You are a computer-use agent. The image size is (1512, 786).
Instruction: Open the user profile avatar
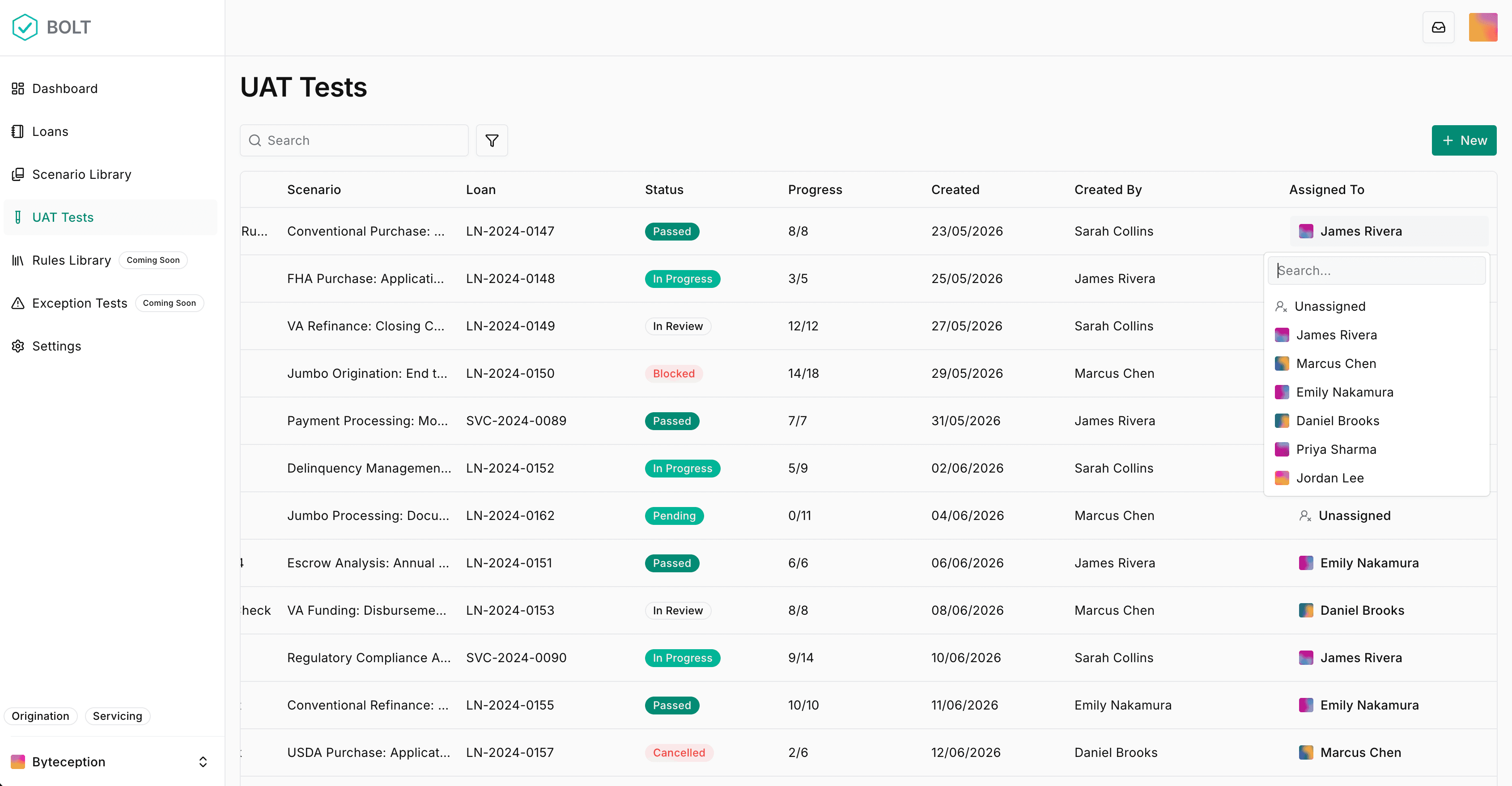coord(1482,27)
